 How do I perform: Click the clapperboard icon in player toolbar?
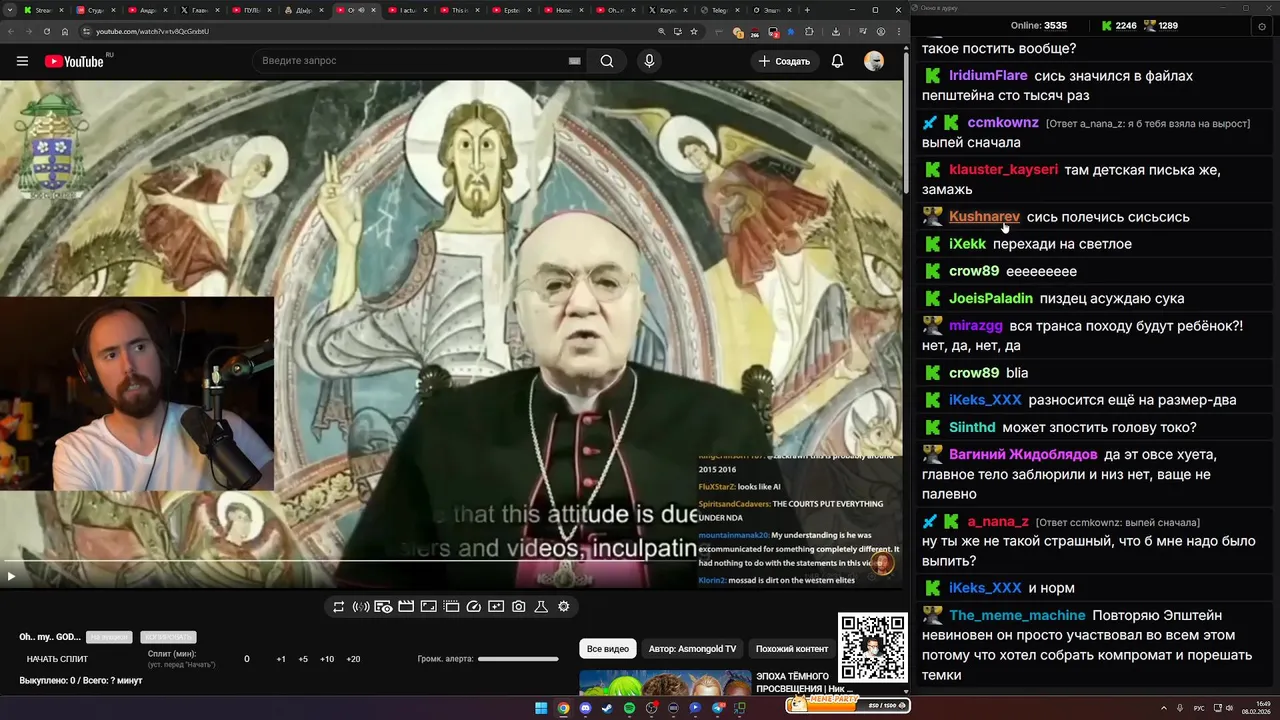click(406, 606)
